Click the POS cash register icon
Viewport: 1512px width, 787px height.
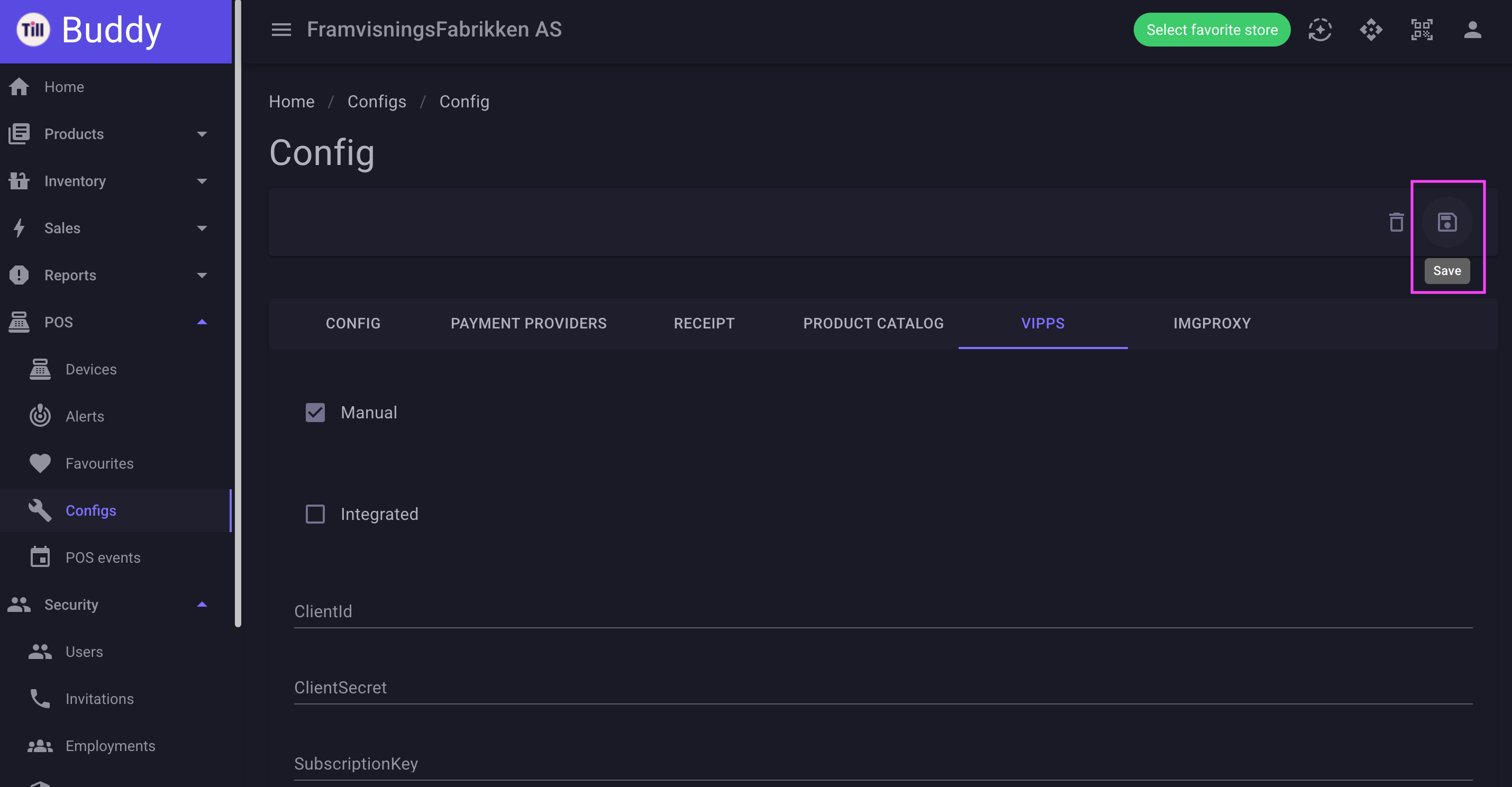click(x=20, y=322)
